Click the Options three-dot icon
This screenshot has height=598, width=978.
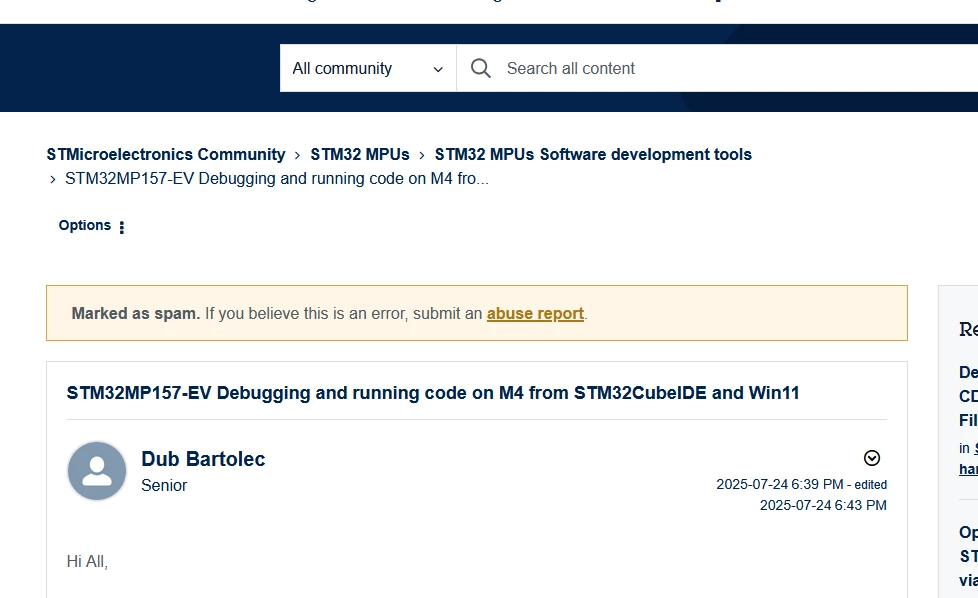point(122,227)
